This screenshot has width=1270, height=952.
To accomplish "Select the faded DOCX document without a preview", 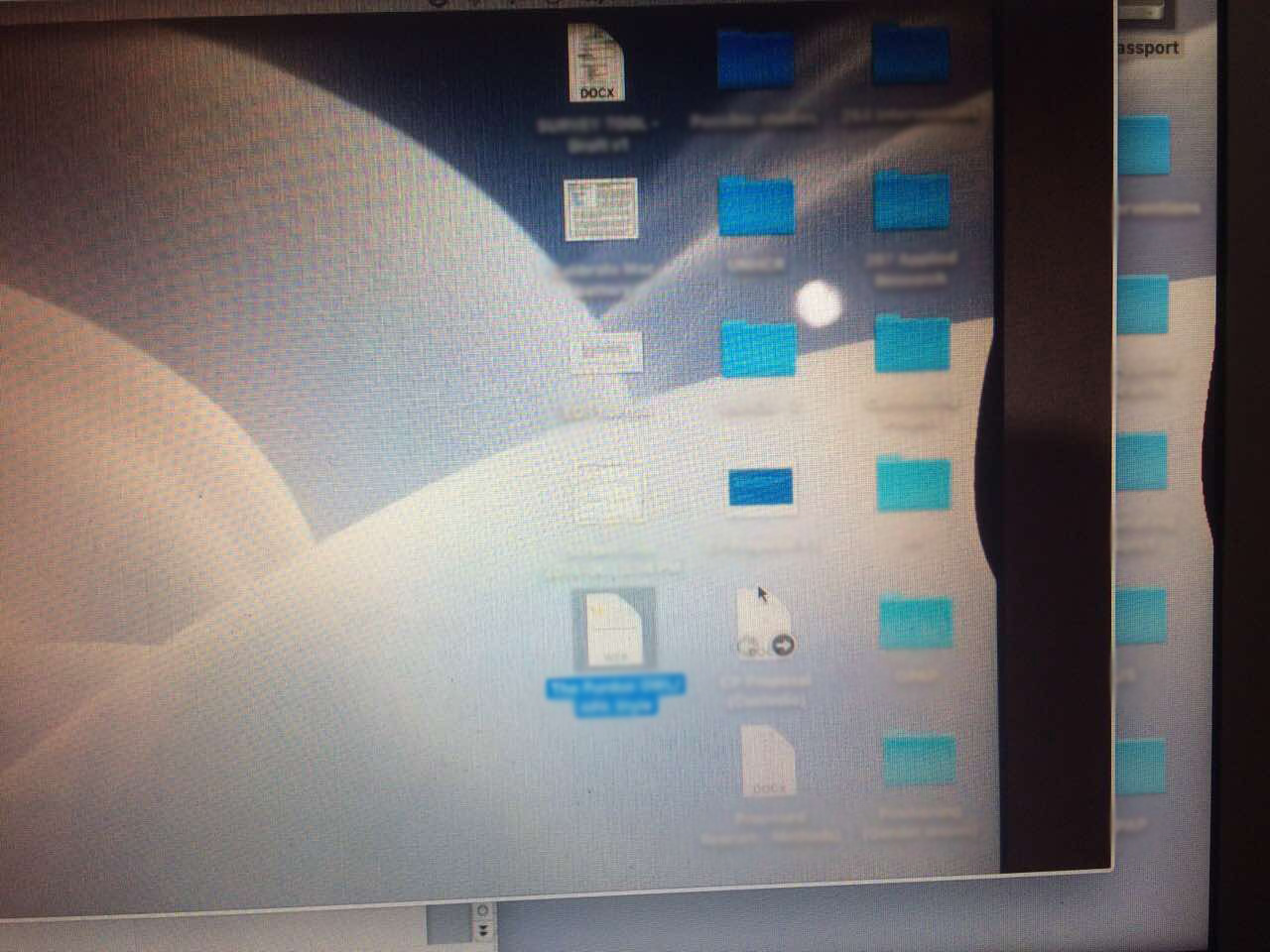I will (x=768, y=762).
